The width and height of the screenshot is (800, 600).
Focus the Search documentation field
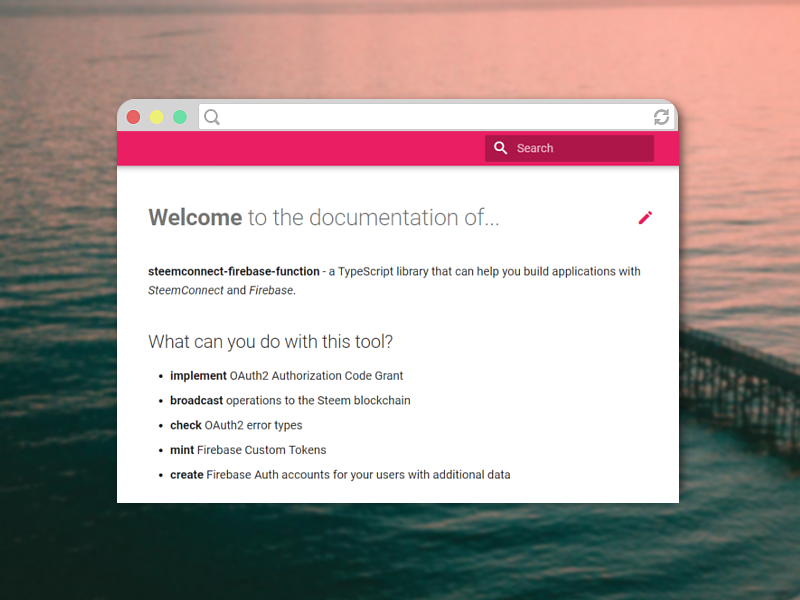pyautogui.click(x=569, y=148)
